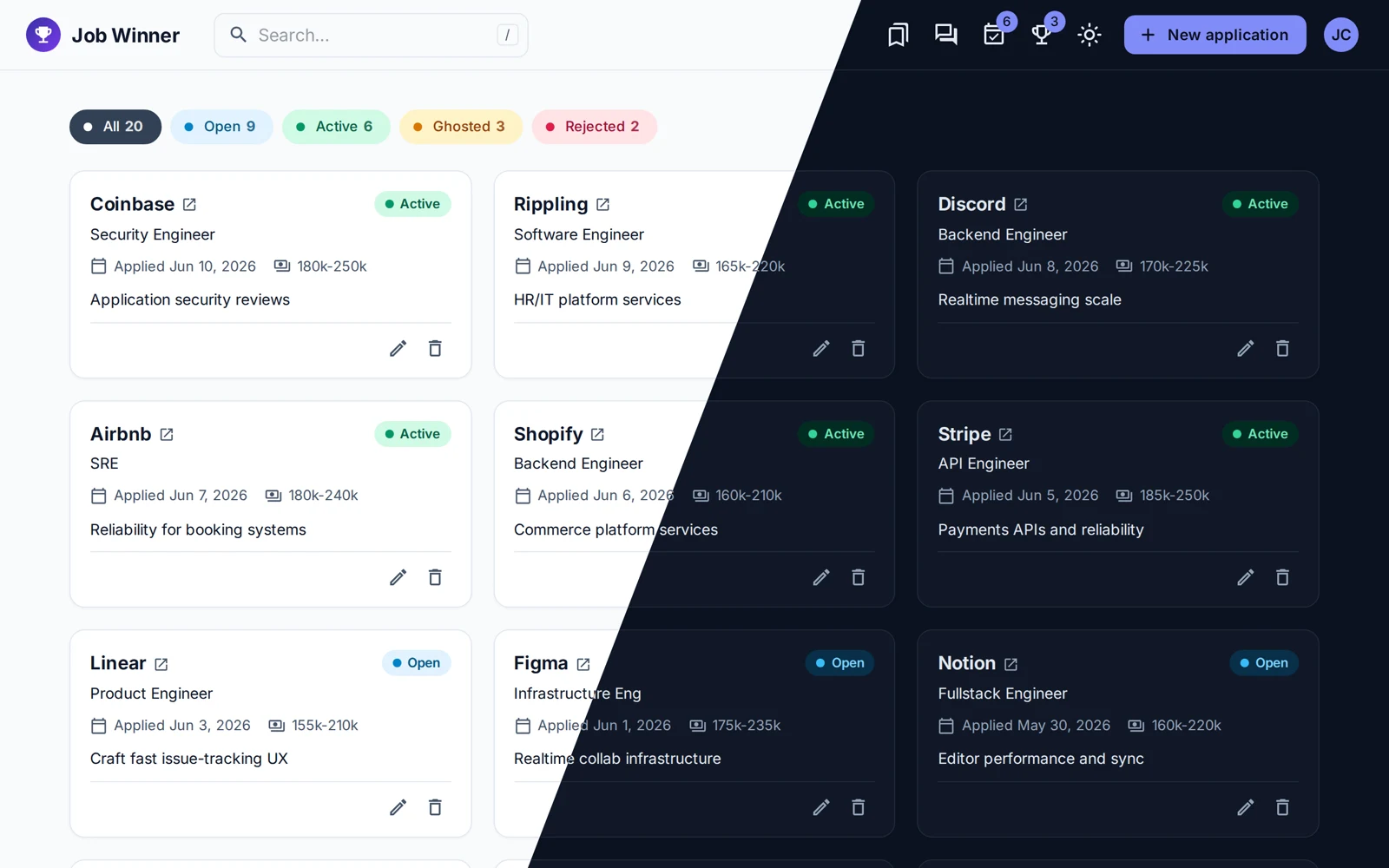
Task: Open Coinbase external link icon
Action: pyautogui.click(x=189, y=205)
